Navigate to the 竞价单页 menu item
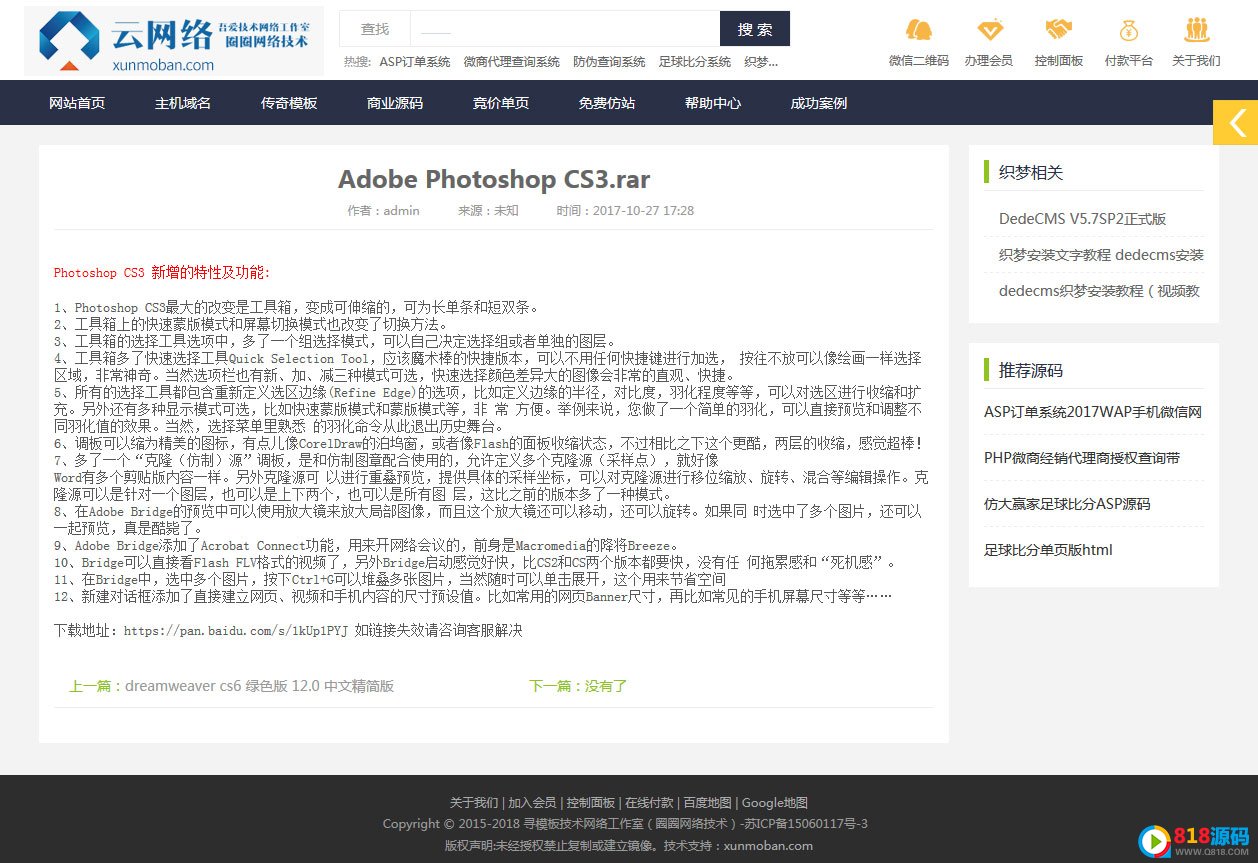 click(501, 103)
